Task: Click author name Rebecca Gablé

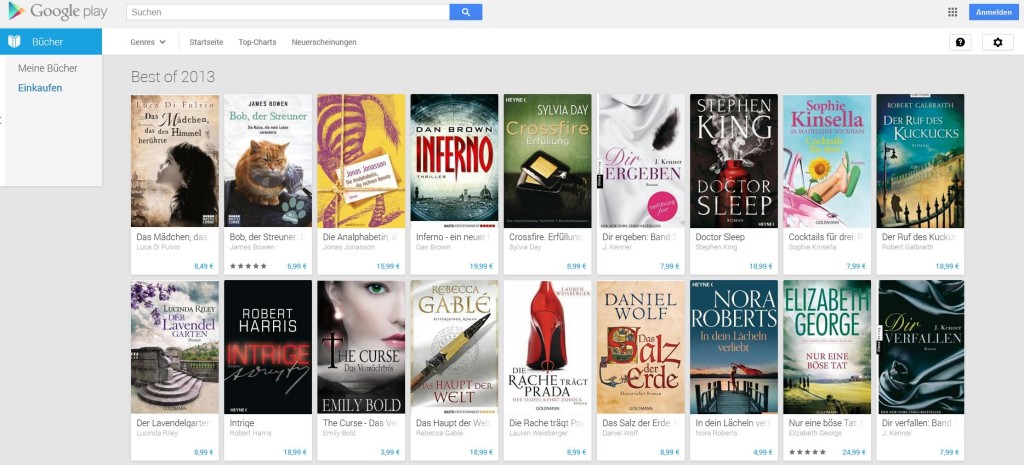Action: tap(442, 434)
